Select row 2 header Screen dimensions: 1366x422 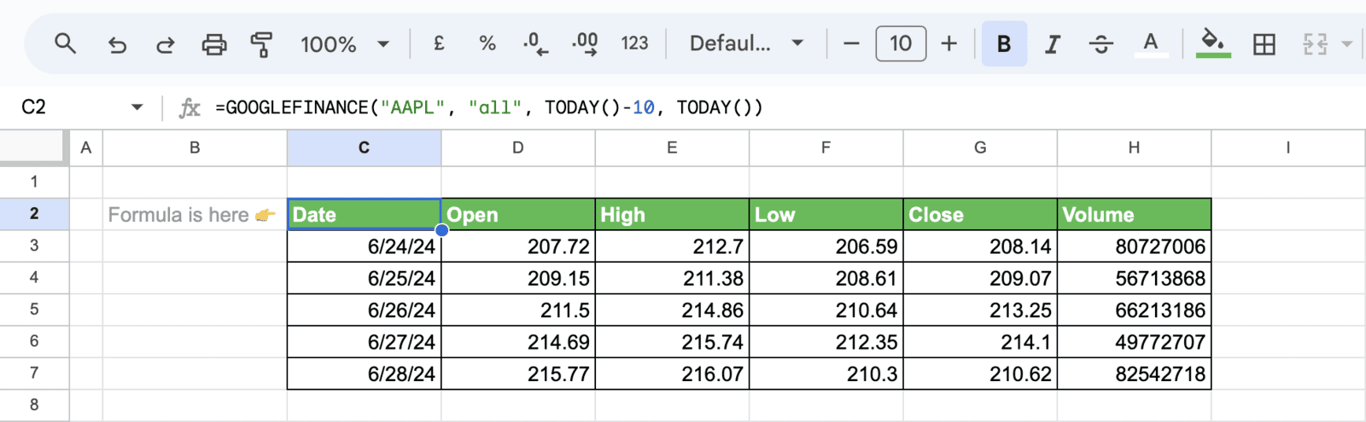tap(34, 214)
